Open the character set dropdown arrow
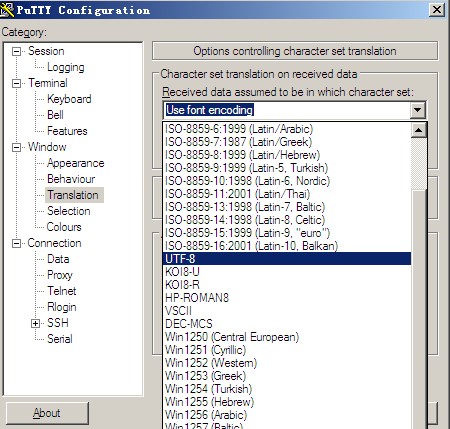This screenshot has height=429, width=450. click(418, 110)
